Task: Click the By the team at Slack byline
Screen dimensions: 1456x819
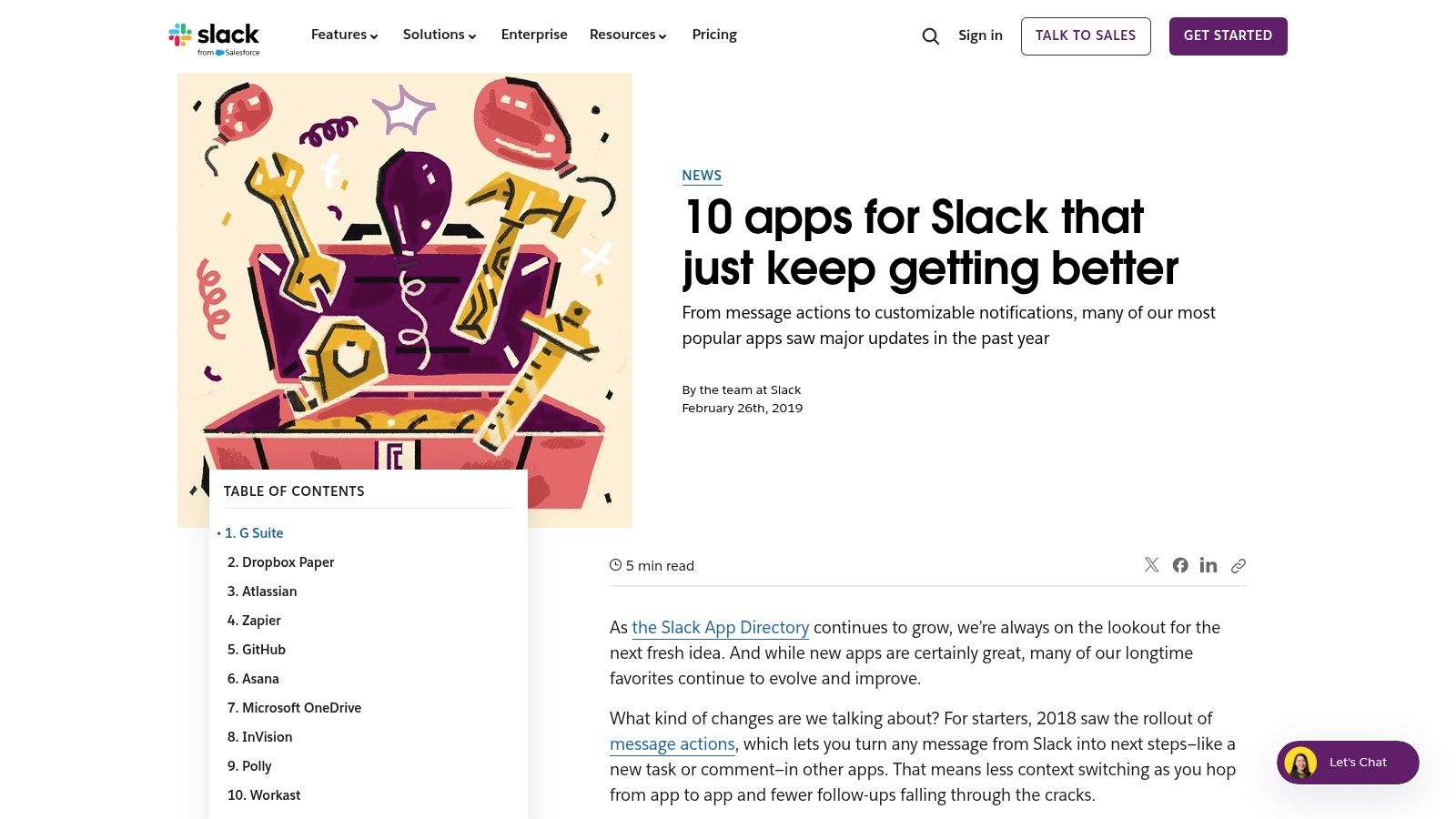Action: click(742, 389)
